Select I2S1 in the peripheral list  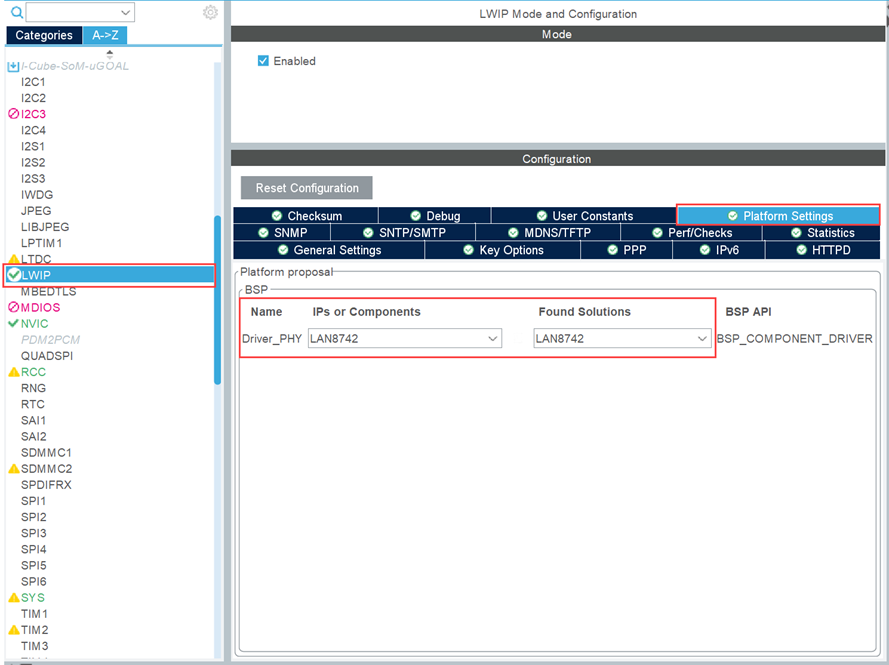click(x=33, y=146)
